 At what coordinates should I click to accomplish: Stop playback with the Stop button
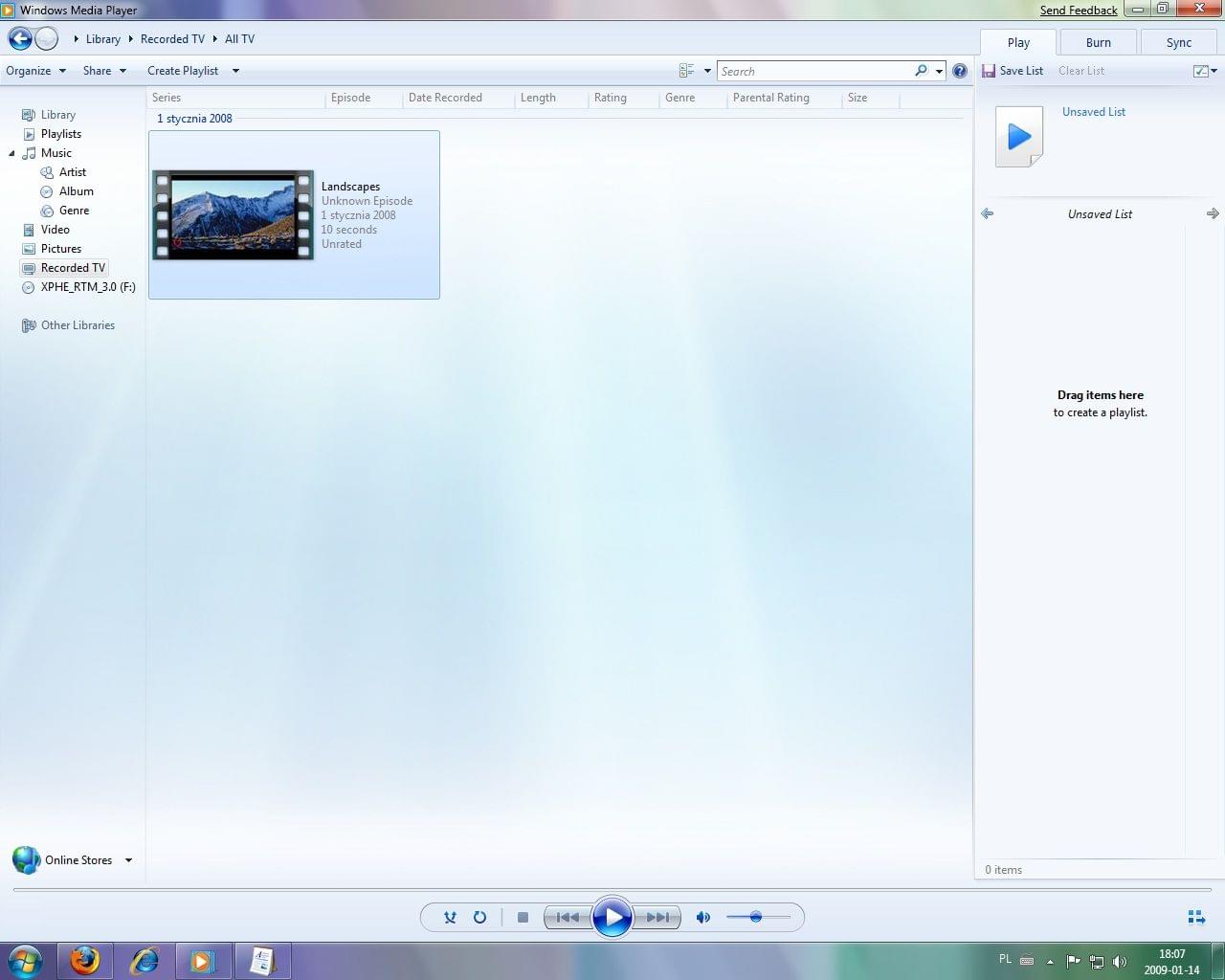[523, 917]
